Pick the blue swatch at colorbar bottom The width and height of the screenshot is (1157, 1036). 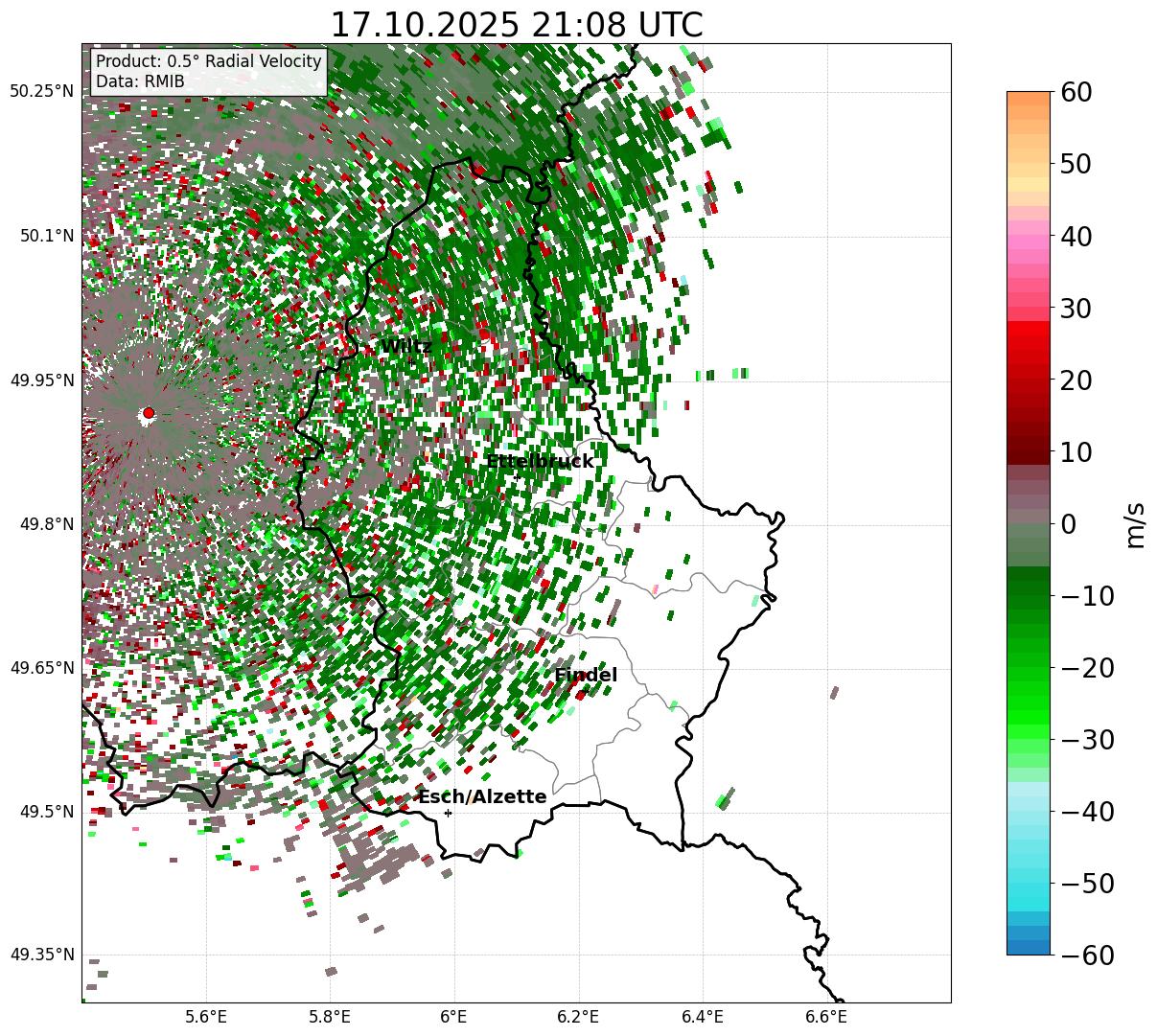(x=1029, y=947)
